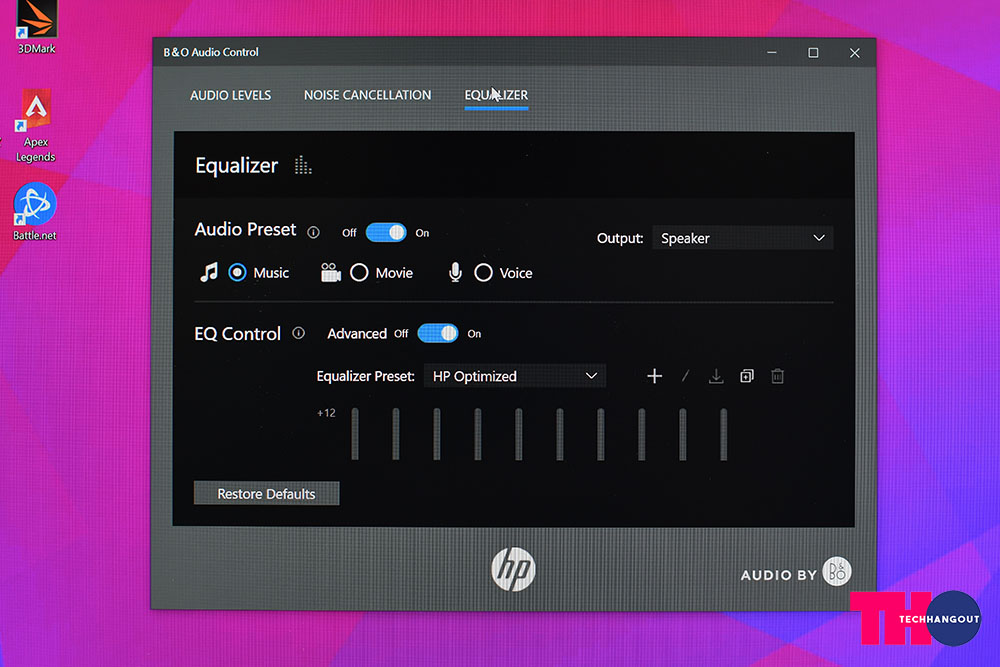Click the save/download preset icon

[x=716, y=376]
